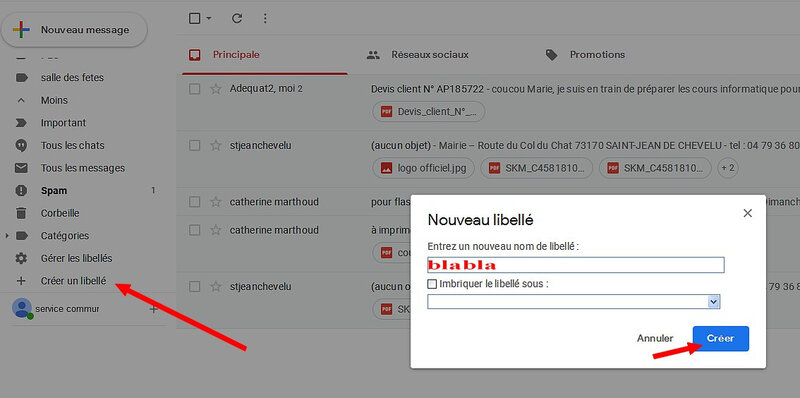Open Tous les messages folder
The image size is (800, 398).
(83, 168)
